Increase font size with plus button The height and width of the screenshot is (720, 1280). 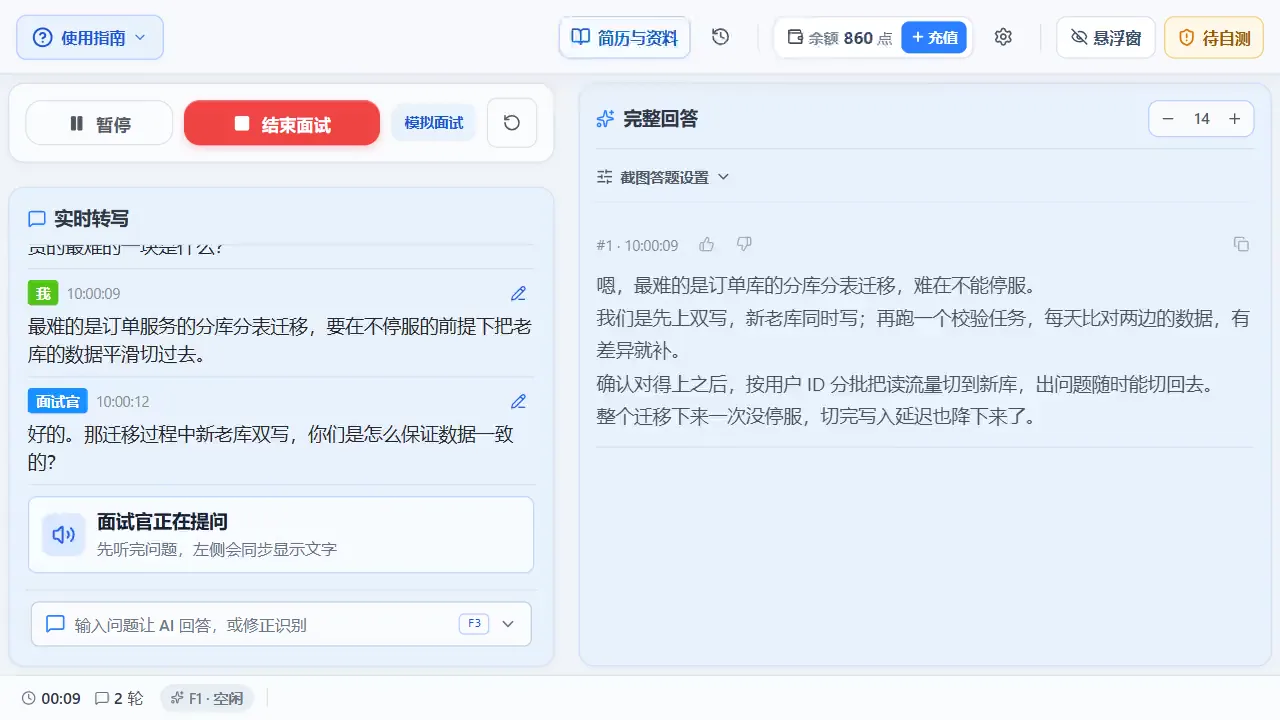[x=1235, y=119]
